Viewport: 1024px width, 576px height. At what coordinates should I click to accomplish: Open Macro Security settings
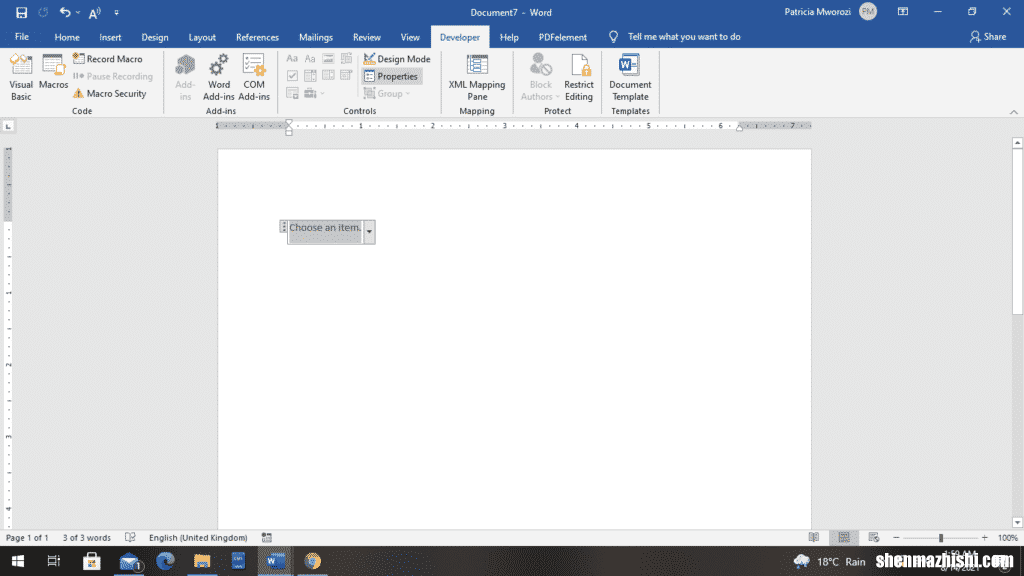tap(110, 93)
